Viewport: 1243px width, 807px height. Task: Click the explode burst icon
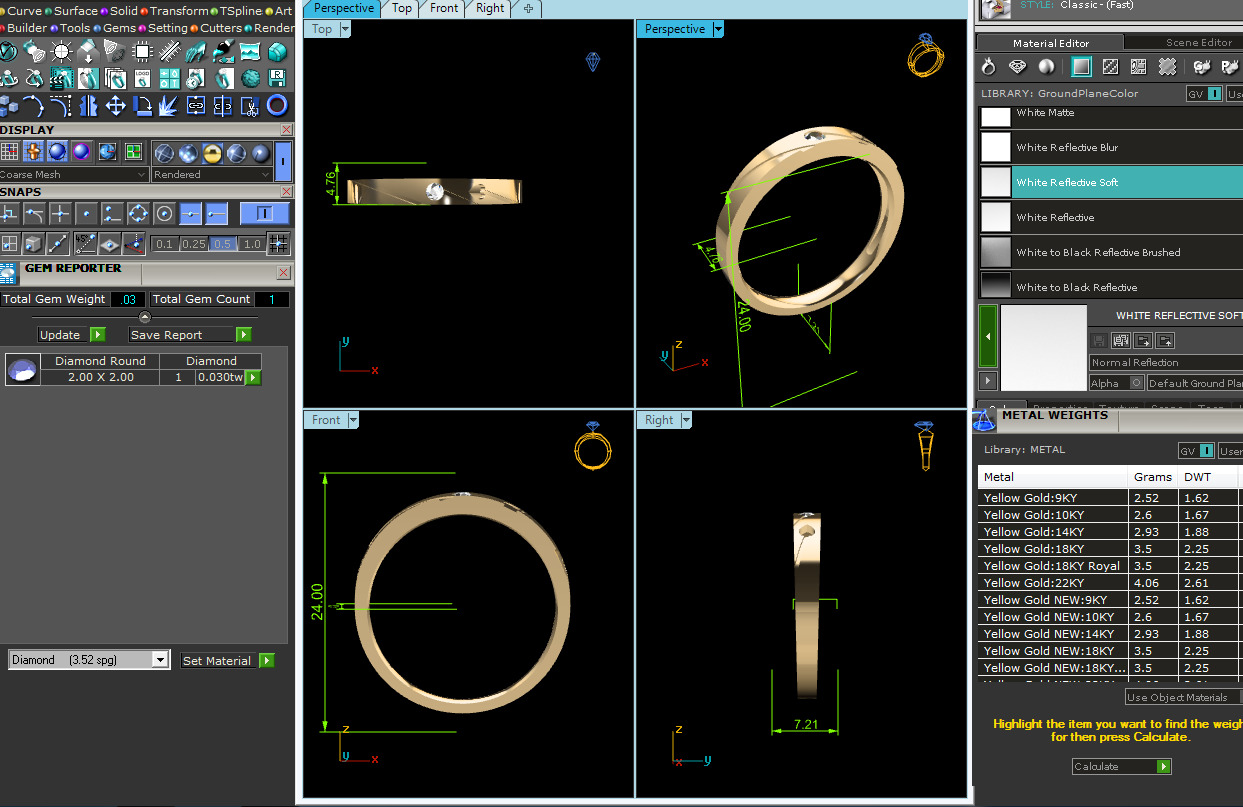tap(168, 105)
